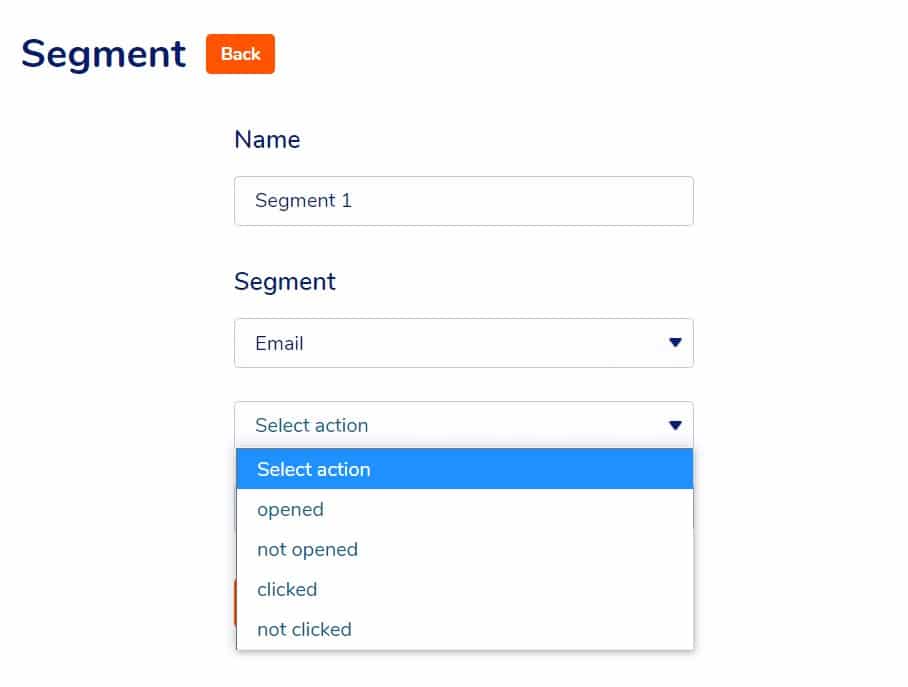Click 'Select action' placeholder in closed dropdown
This screenshot has width=908, height=687.
312,425
